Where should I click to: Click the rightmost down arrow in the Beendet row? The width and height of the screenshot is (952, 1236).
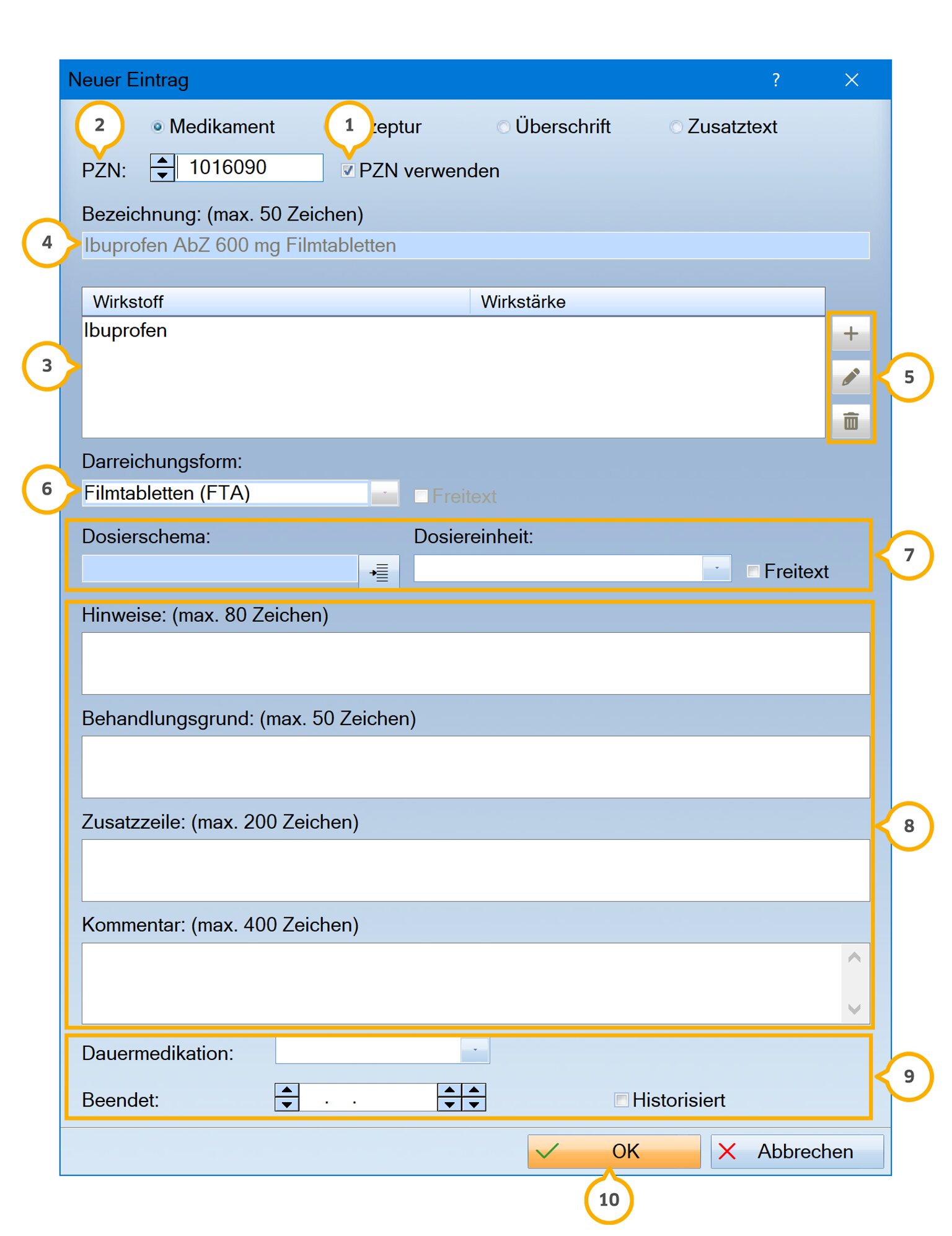474,1104
